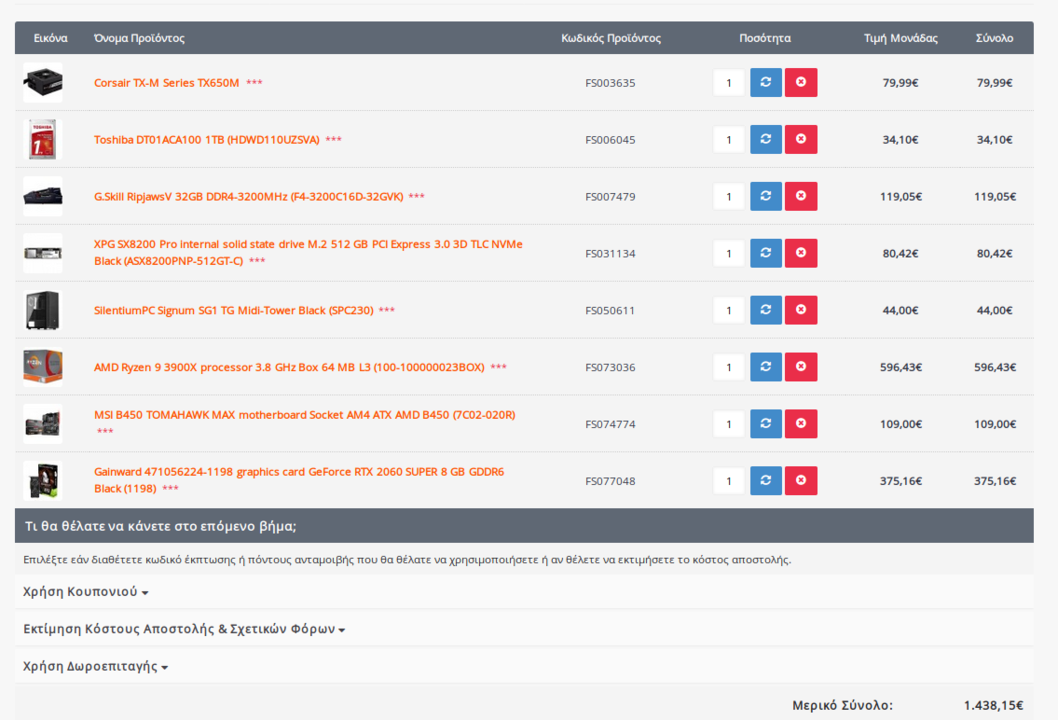The image size is (1058, 720).
Task: Open Toshiba DT01ACA100 1TB product link
Action: pyautogui.click(x=206, y=140)
